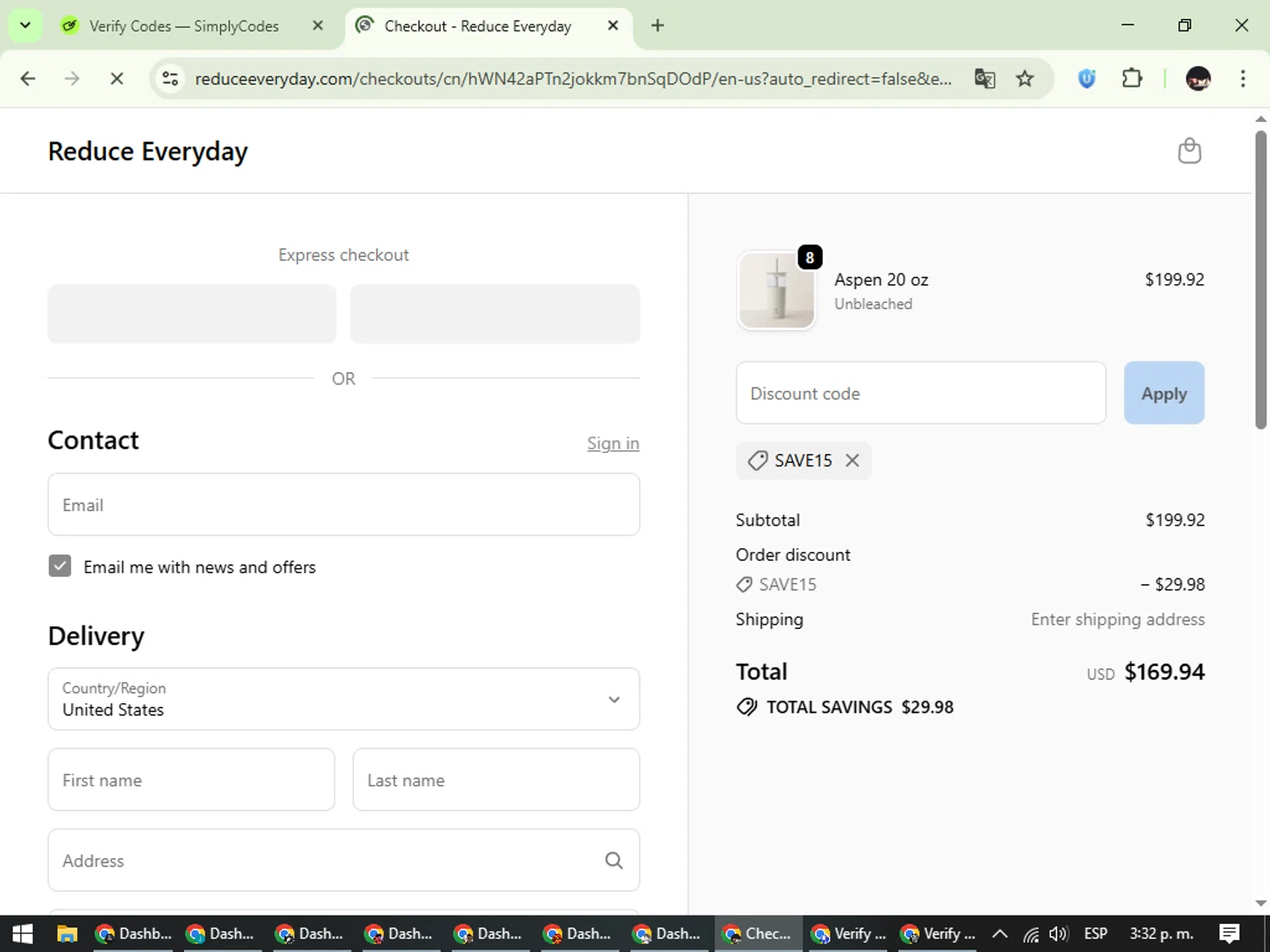This screenshot has width=1270, height=952.
Task: Click the Apply discount button
Action: pos(1164,393)
